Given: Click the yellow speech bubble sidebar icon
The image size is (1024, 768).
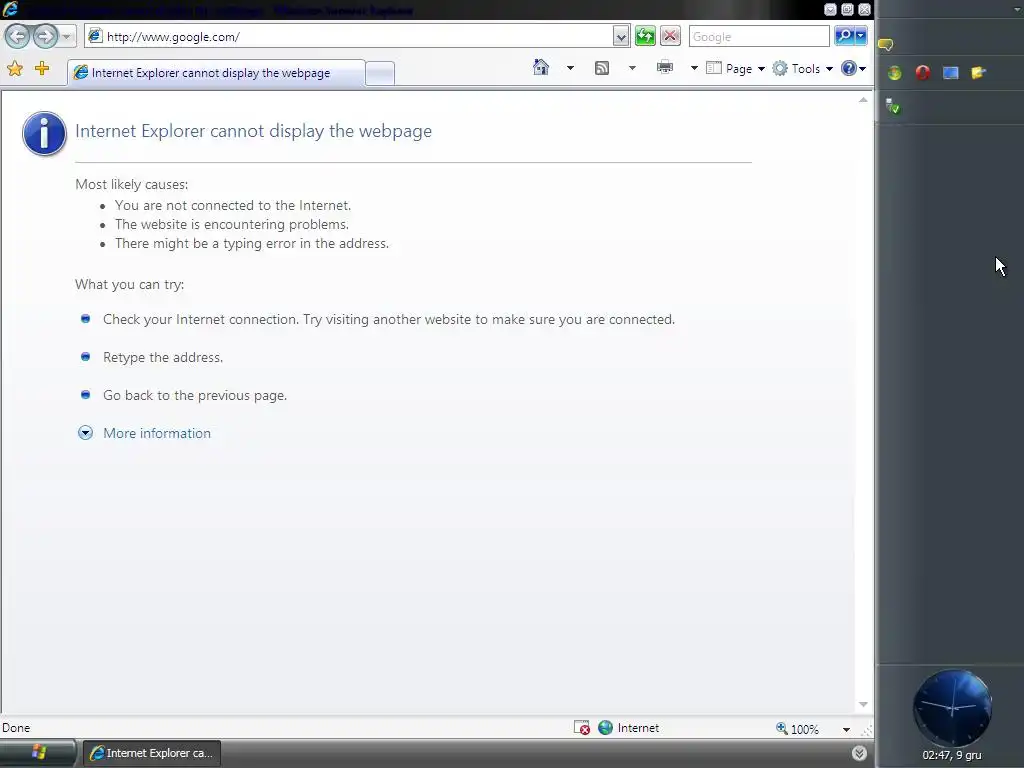Looking at the screenshot, I should tap(886, 44).
